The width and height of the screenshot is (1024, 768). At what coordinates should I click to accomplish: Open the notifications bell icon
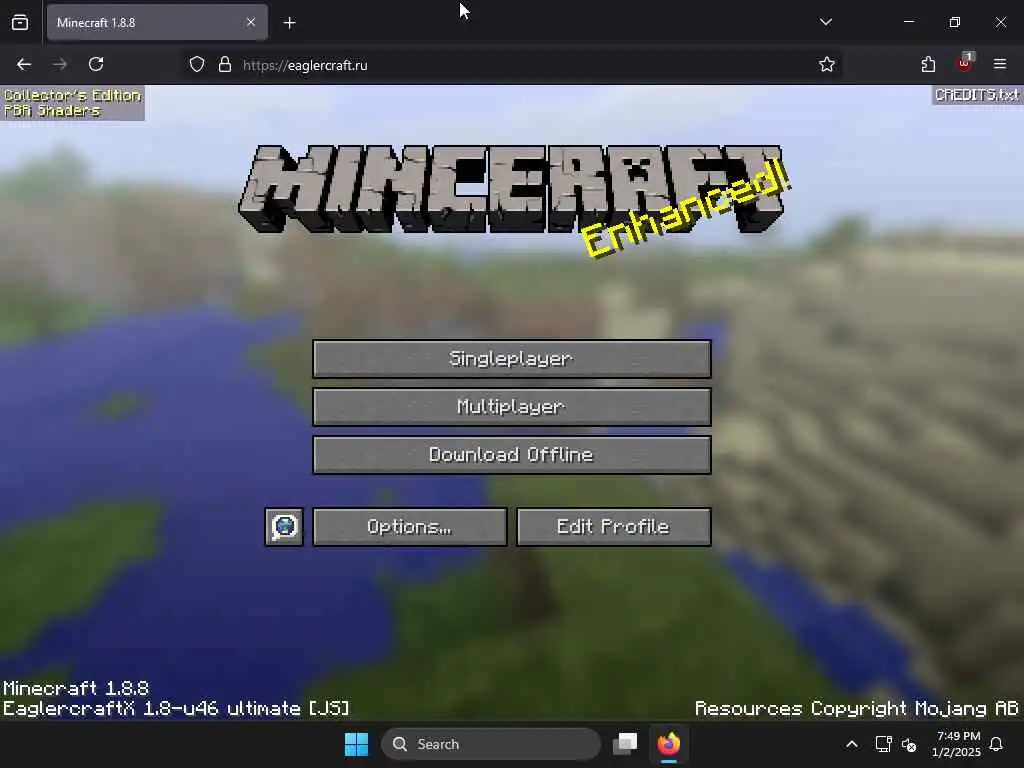(x=996, y=744)
